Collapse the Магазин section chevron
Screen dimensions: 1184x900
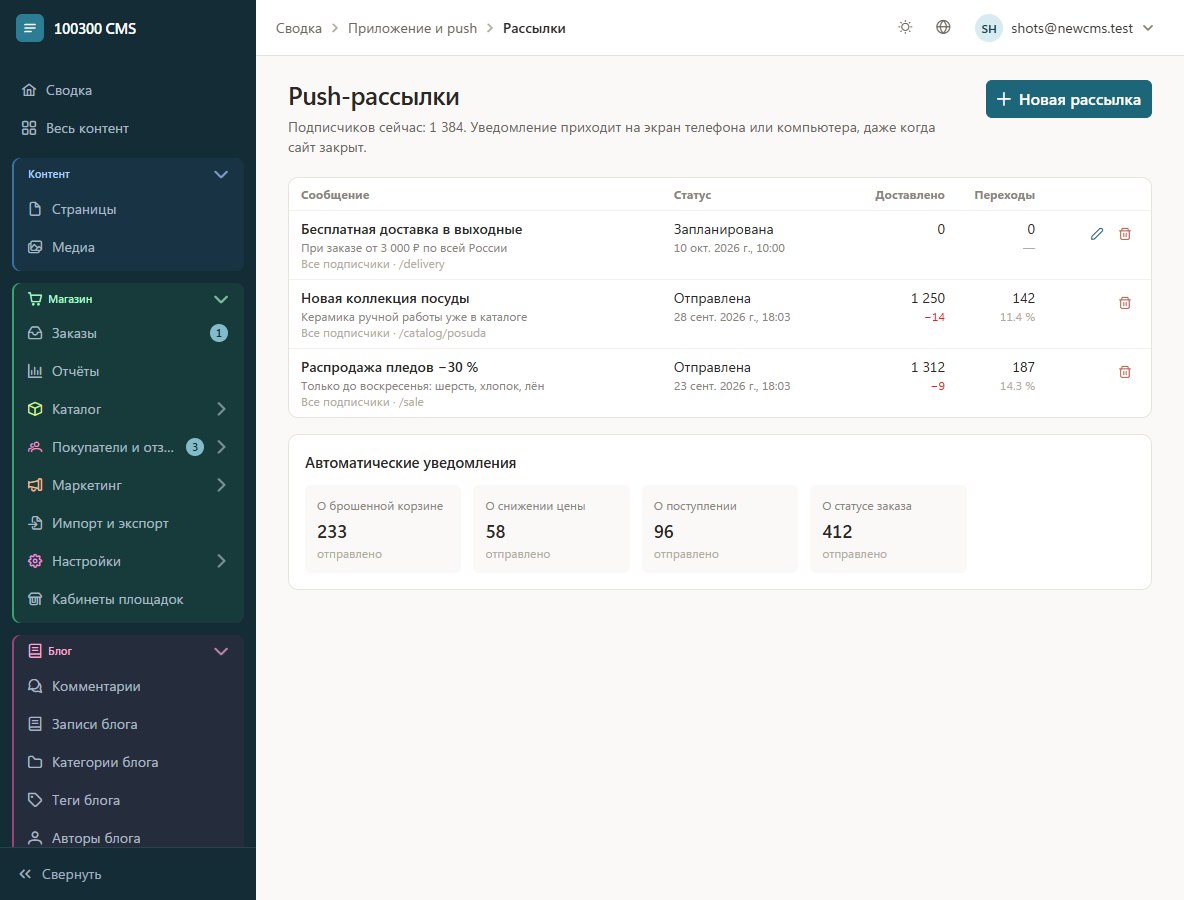(x=220, y=299)
